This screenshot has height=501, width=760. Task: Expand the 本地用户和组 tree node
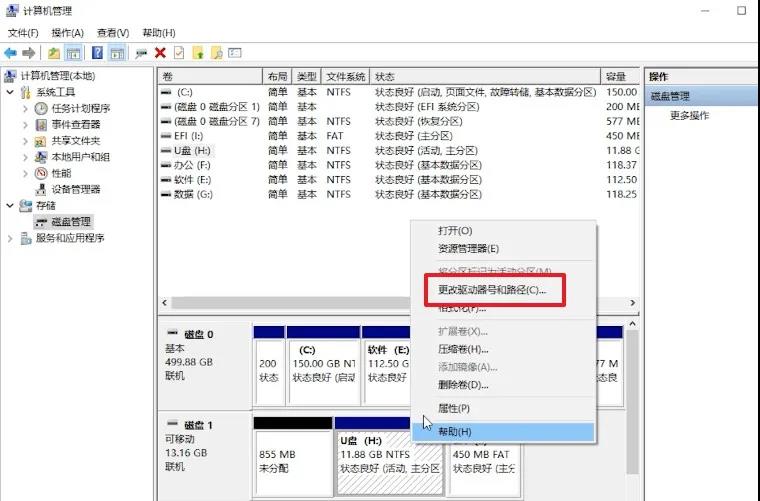(x=26, y=157)
